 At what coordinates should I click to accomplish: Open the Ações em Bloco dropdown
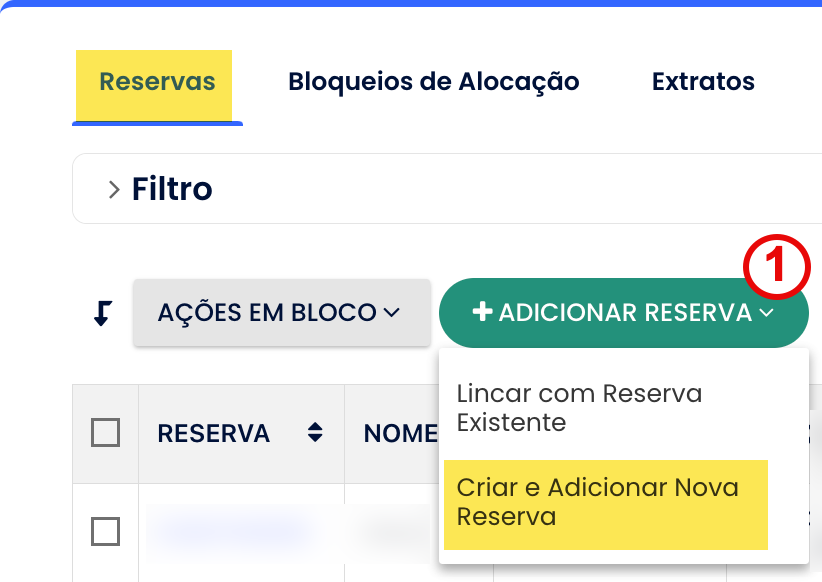[x=280, y=313]
